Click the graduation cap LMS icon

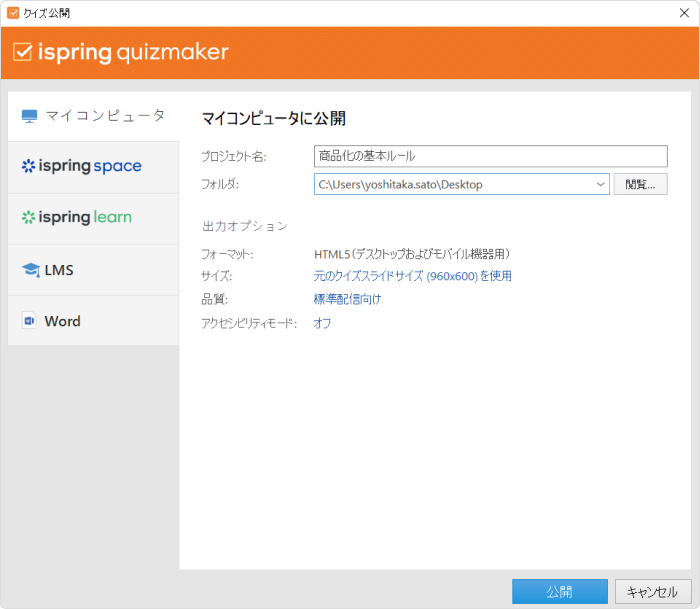tap(31, 270)
